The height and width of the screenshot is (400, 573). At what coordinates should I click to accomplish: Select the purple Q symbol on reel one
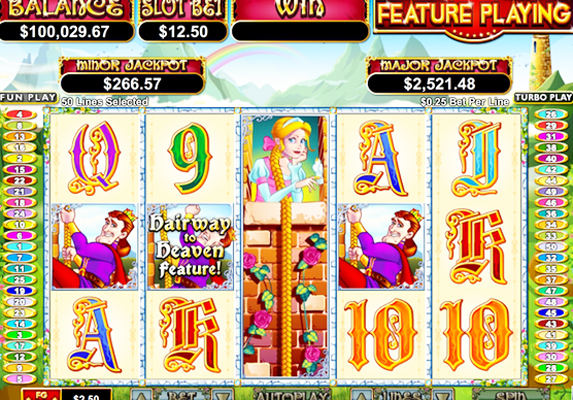95,159
